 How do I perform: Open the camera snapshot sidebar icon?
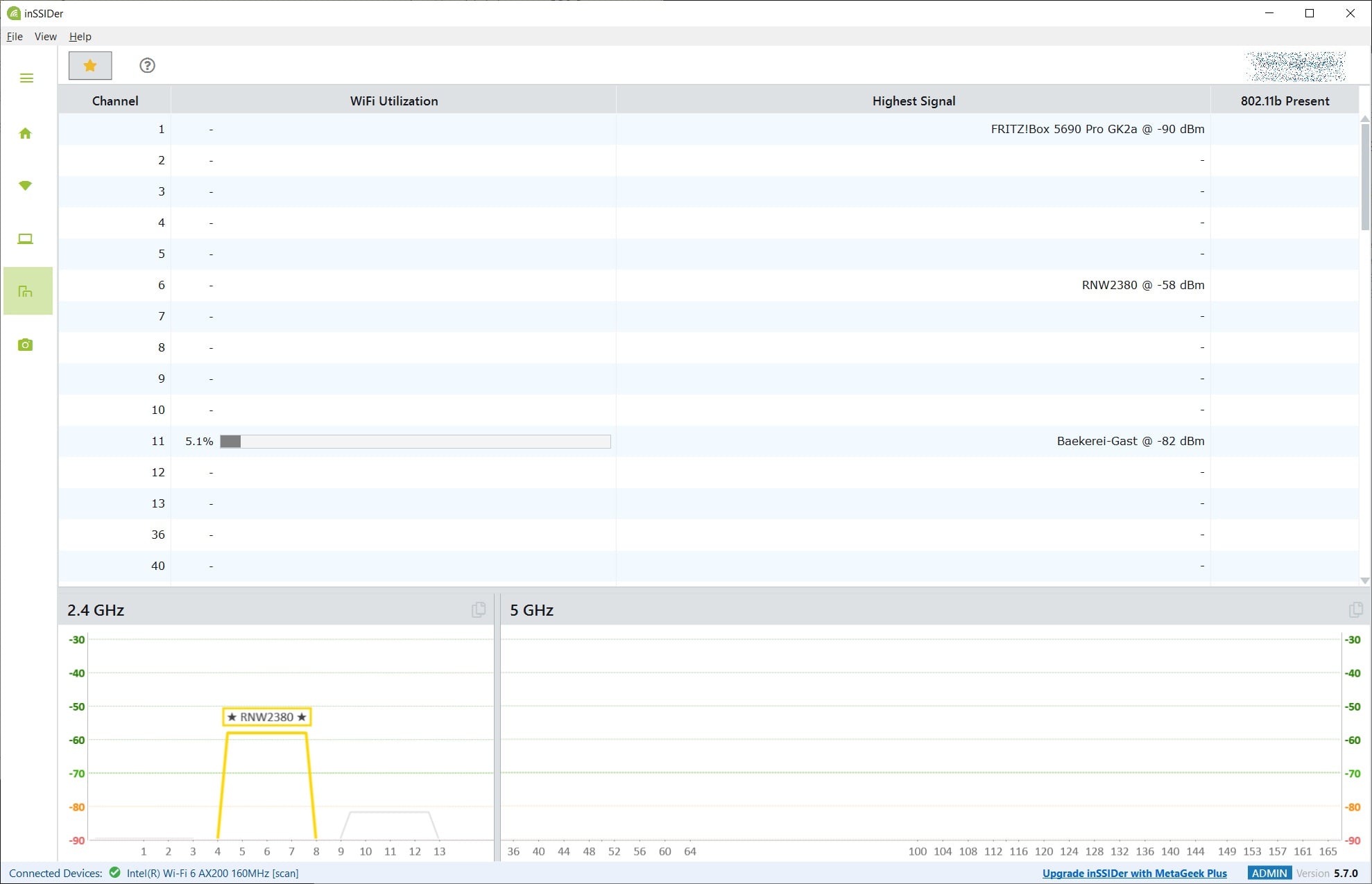tap(25, 345)
